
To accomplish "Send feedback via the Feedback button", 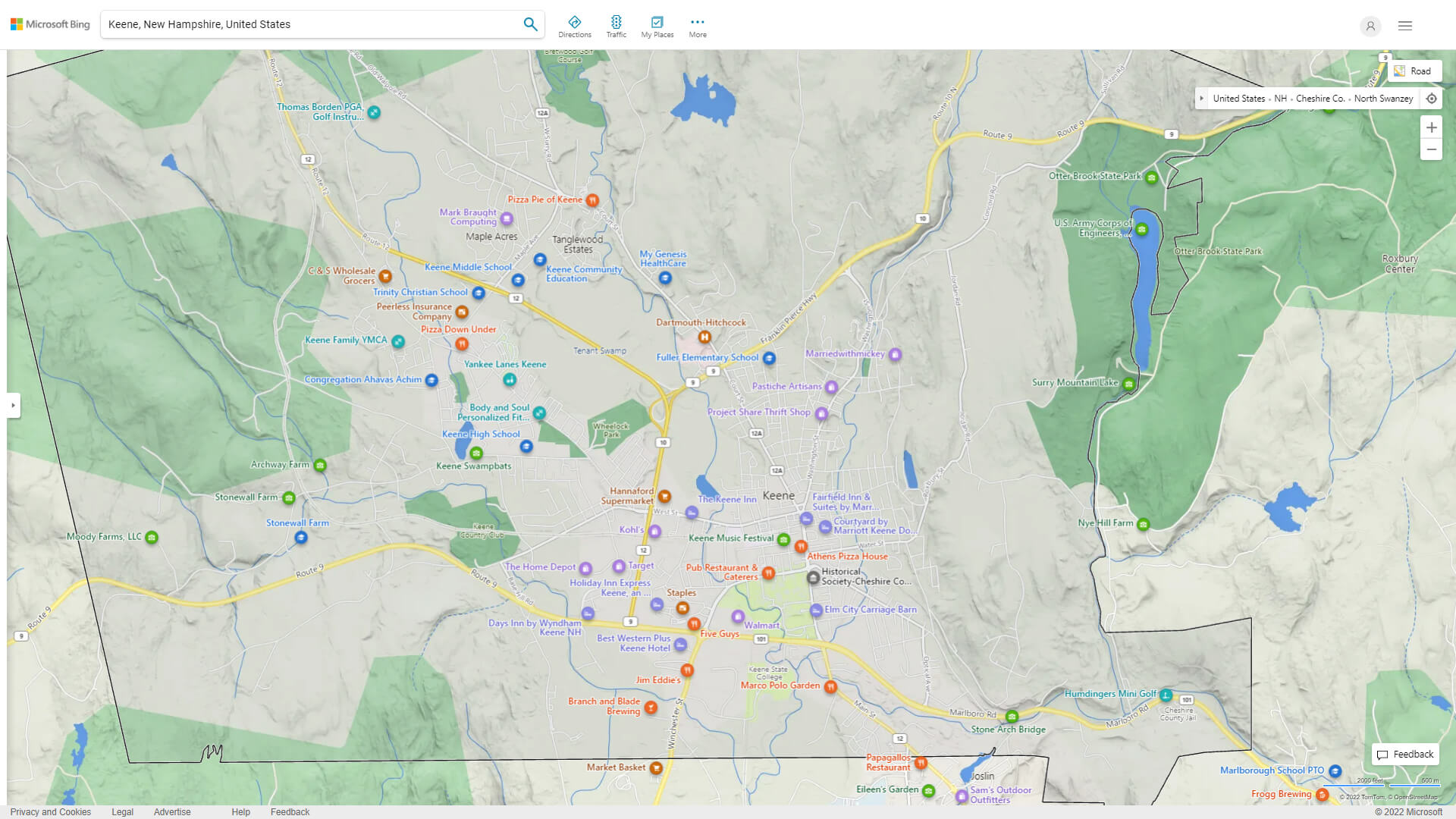I will (x=1404, y=754).
